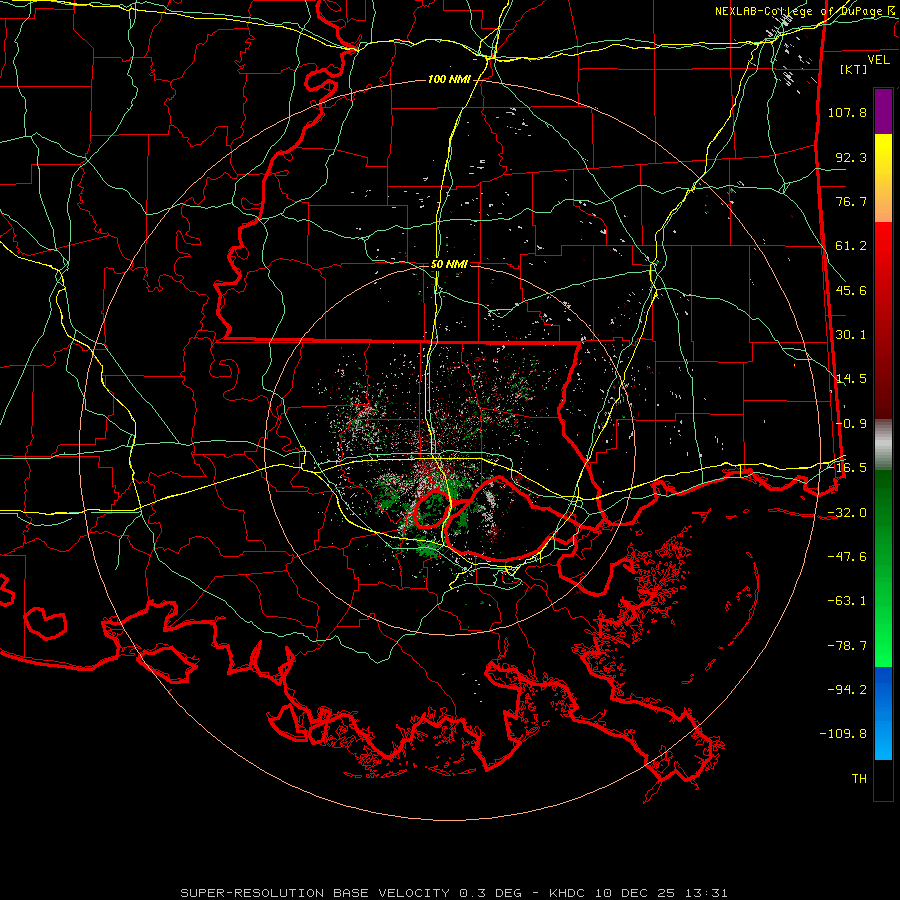The image size is (900, 900).
Task: Click the 100 NMI range ring label
Action: coord(449,79)
